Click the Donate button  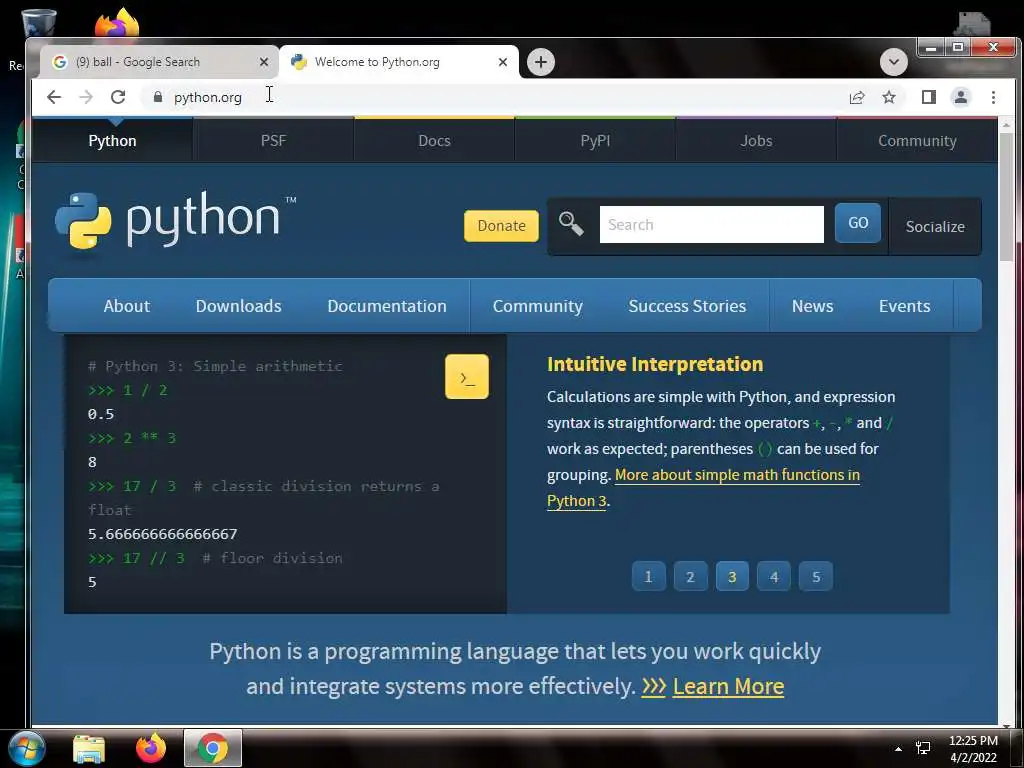pos(502,226)
